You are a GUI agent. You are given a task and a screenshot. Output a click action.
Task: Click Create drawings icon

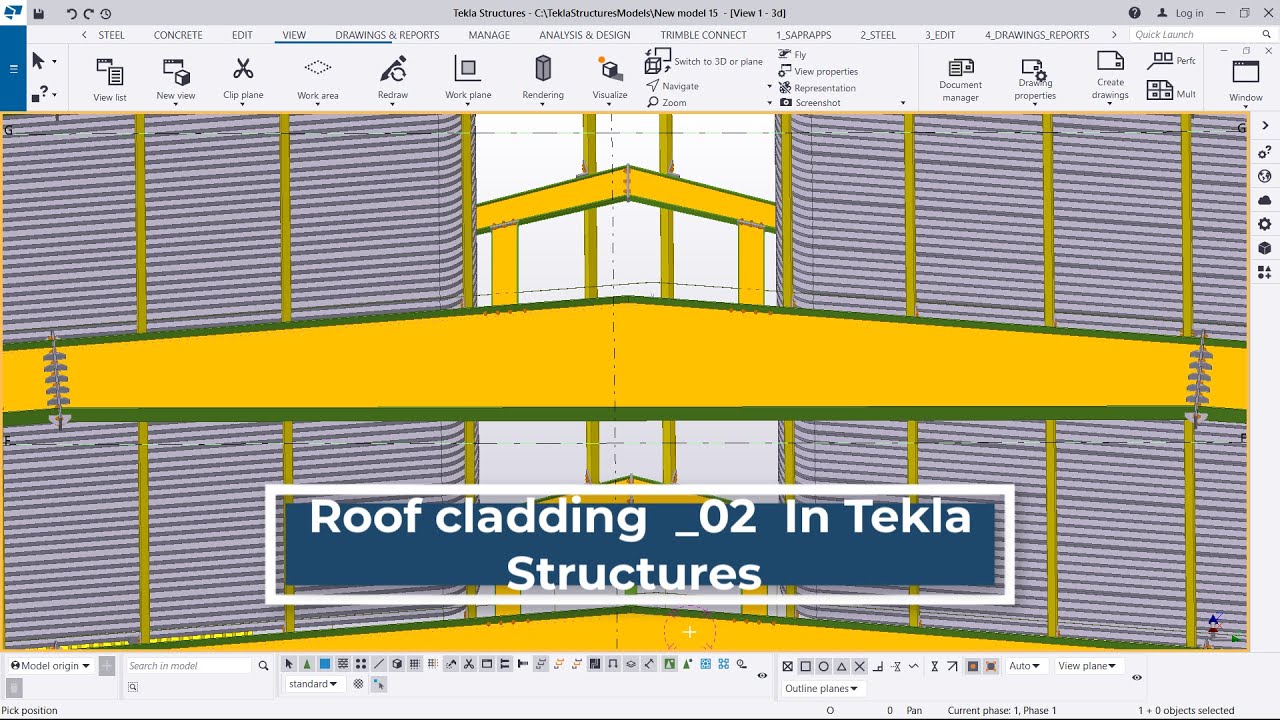coord(1110,61)
